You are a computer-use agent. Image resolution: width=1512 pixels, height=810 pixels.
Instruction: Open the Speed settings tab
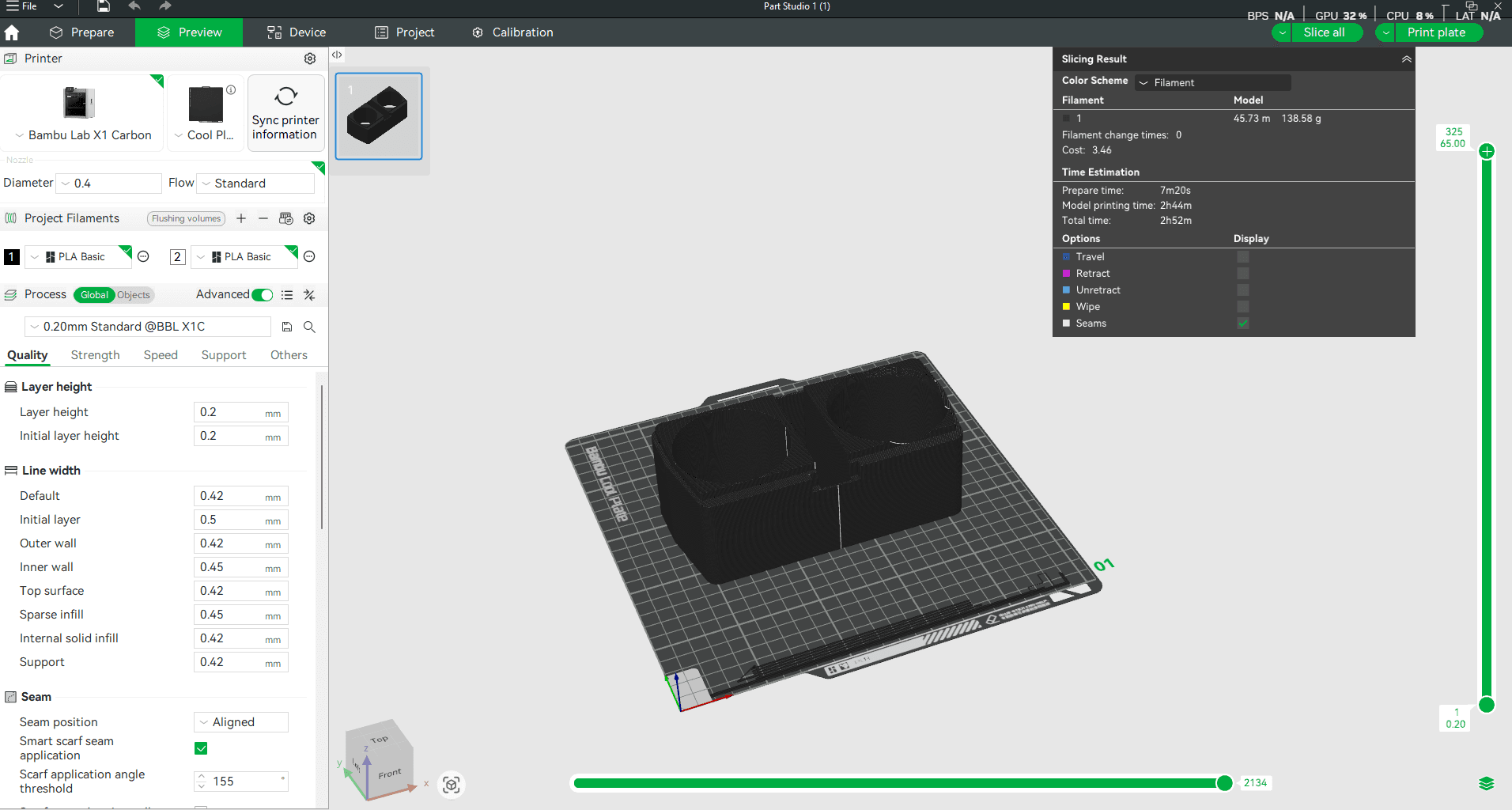click(x=161, y=355)
